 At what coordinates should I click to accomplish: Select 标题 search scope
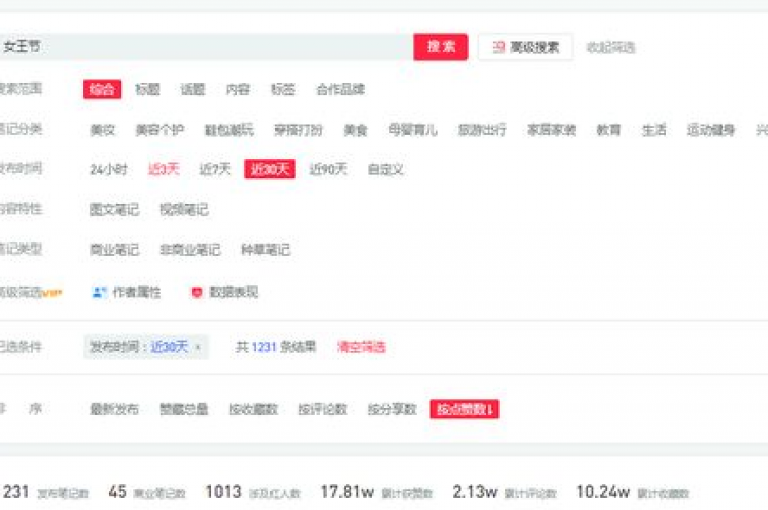coord(147,89)
